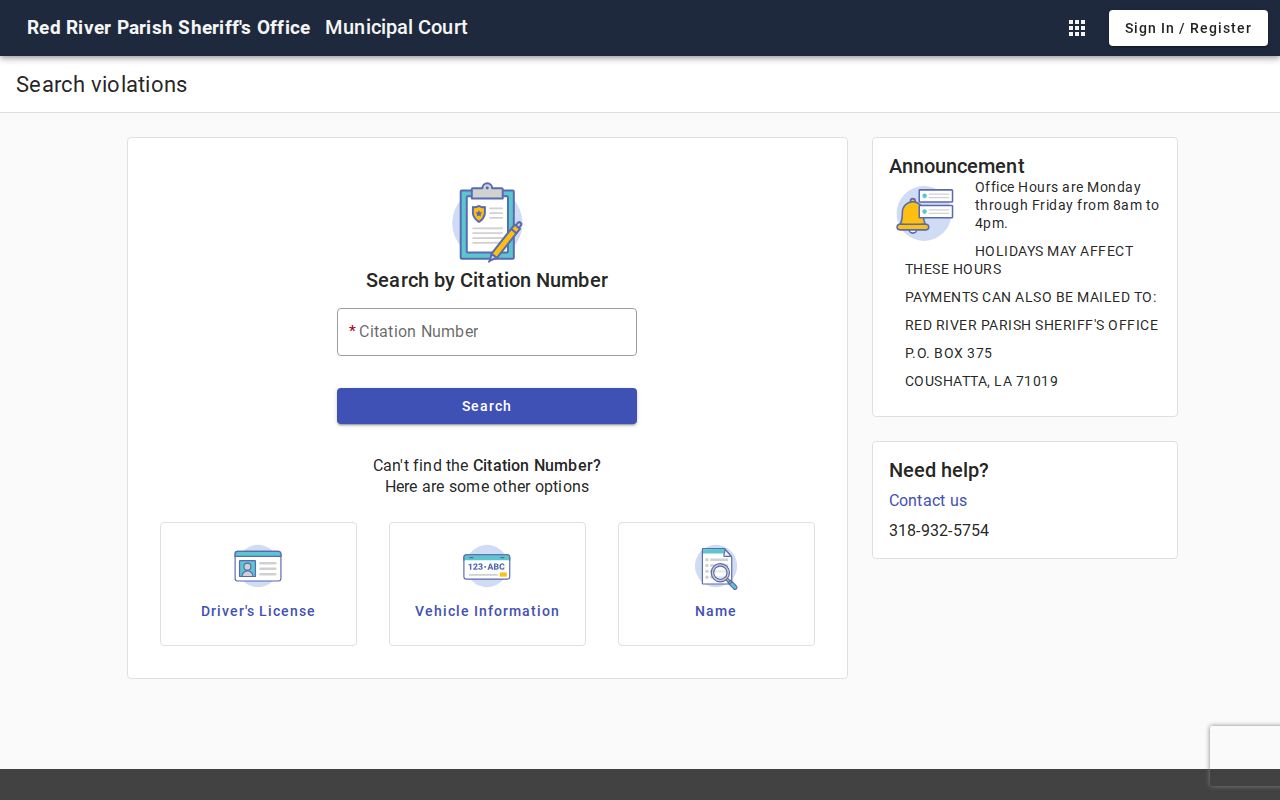Follow the Contact us link
Viewport: 1280px width, 800px height.
(x=928, y=500)
